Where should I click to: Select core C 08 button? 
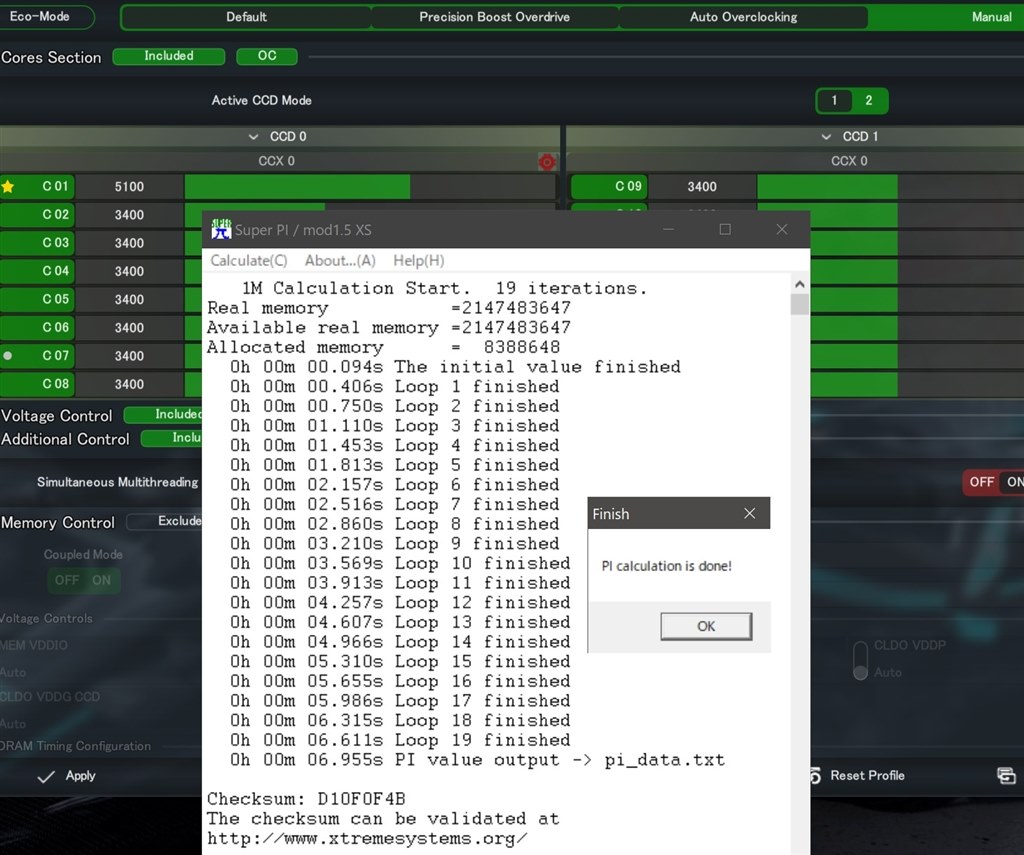[37, 384]
